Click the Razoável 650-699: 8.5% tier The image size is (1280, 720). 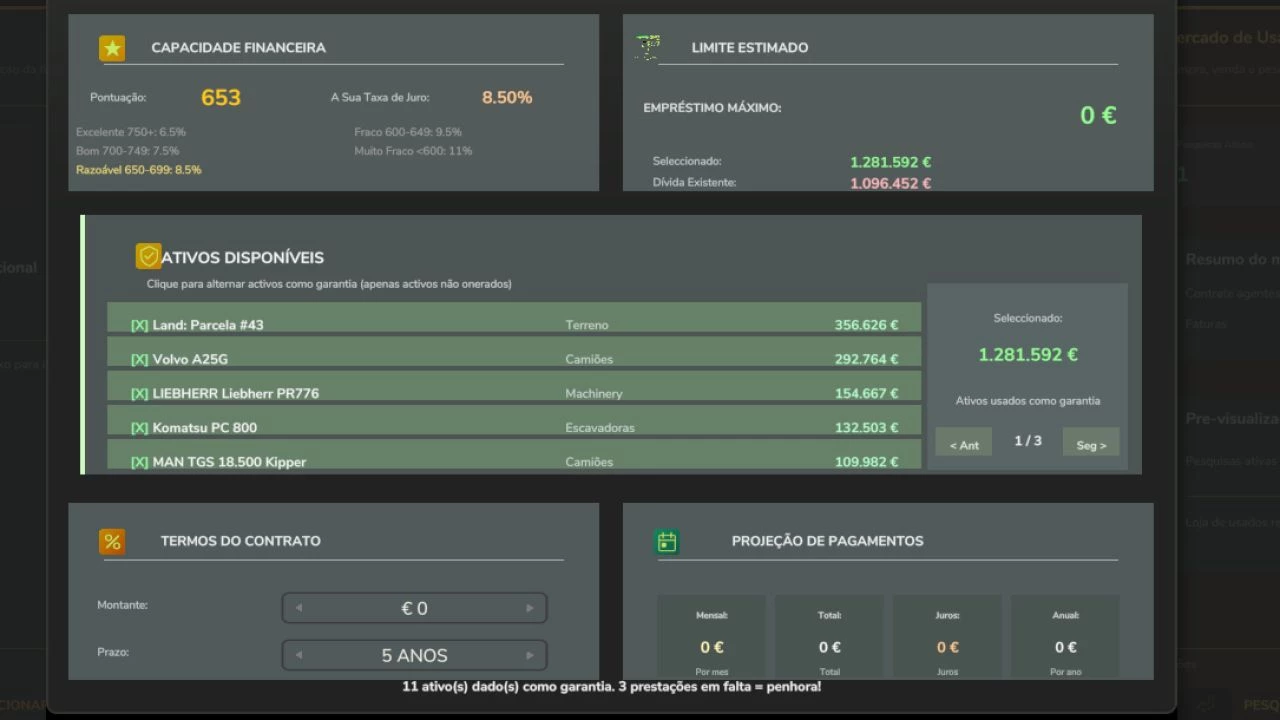[x=139, y=170]
